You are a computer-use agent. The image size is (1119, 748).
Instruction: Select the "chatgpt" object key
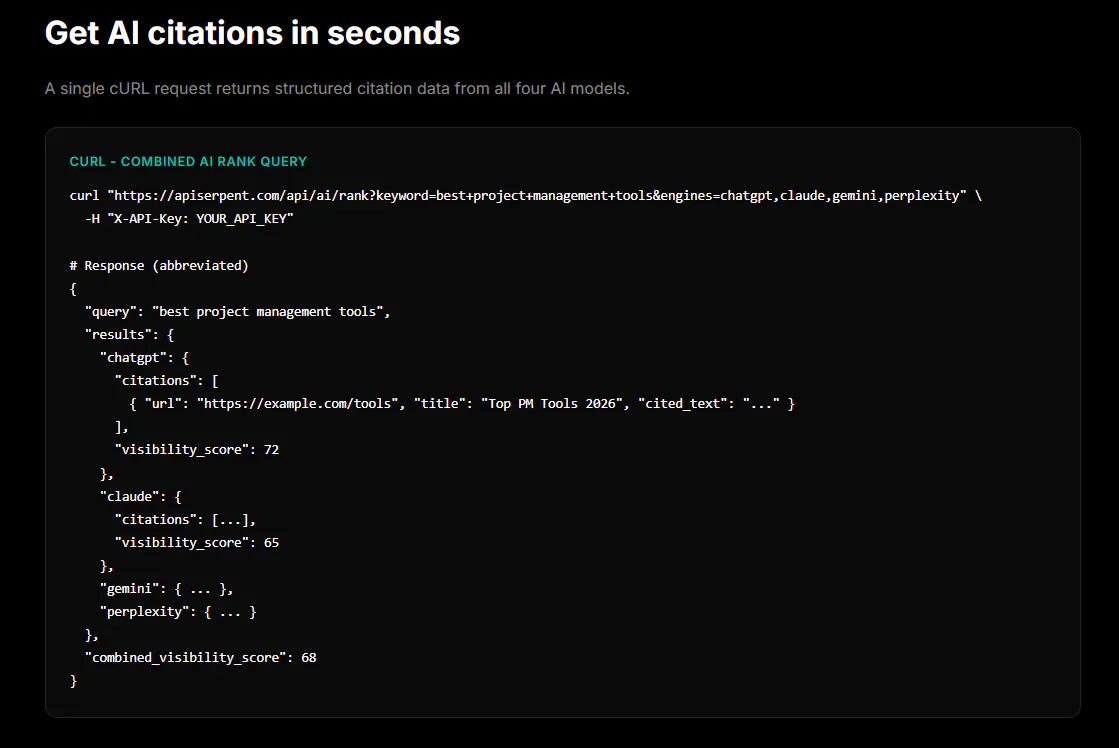[133, 358]
